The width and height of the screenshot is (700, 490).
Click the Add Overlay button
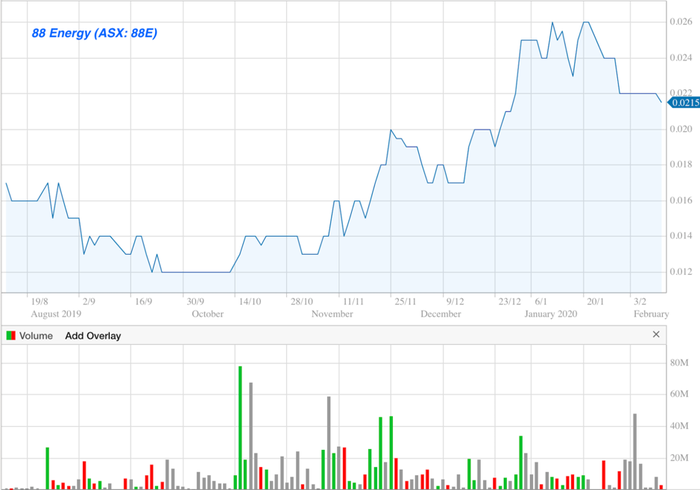click(x=93, y=336)
